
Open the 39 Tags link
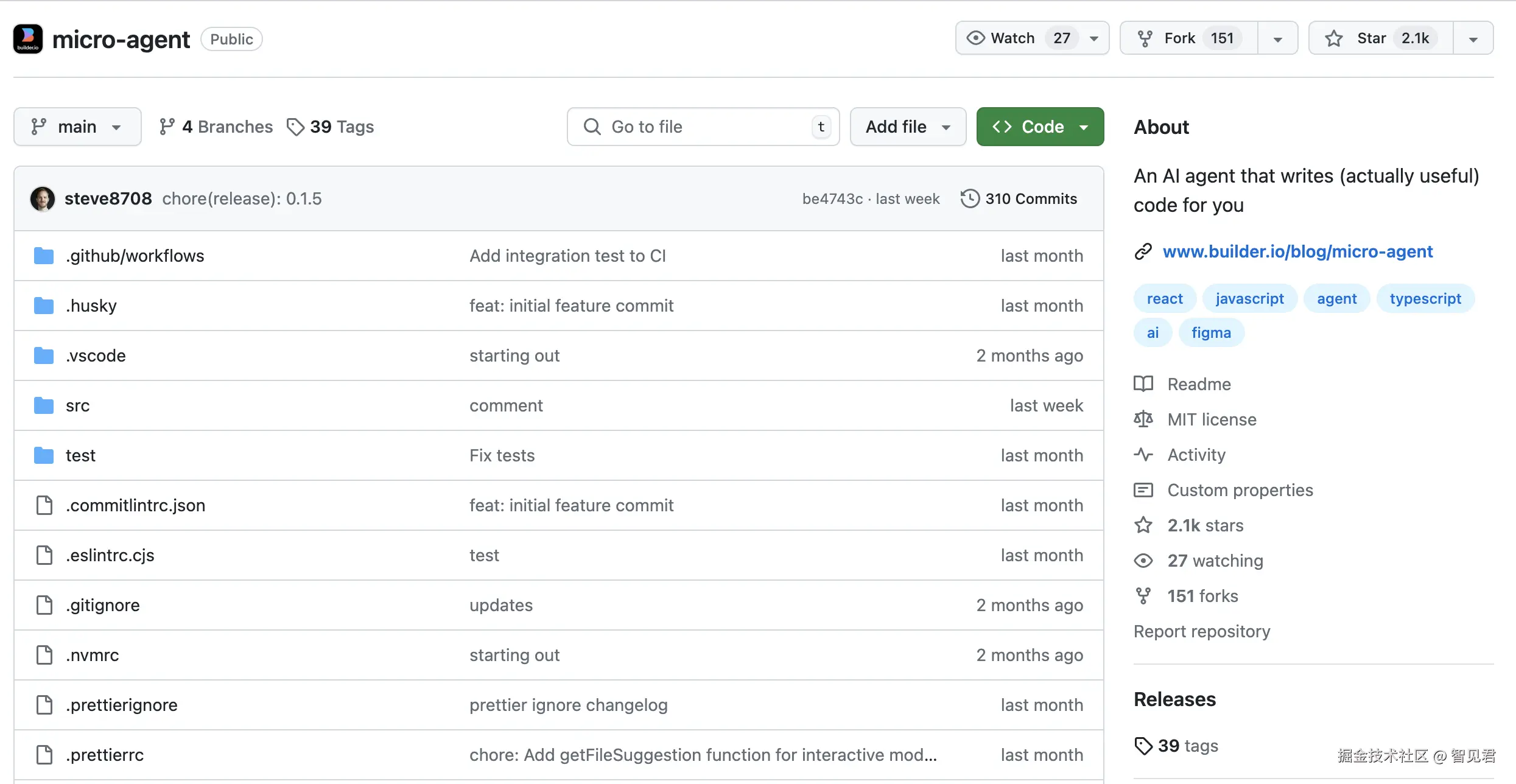click(331, 127)
